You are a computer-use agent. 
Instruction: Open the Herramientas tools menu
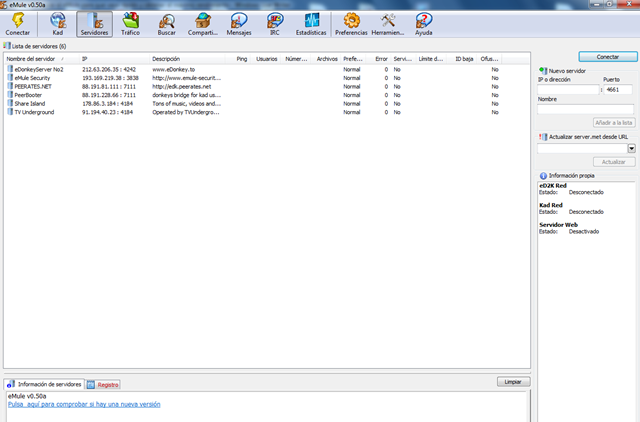(x=388, y=24)
